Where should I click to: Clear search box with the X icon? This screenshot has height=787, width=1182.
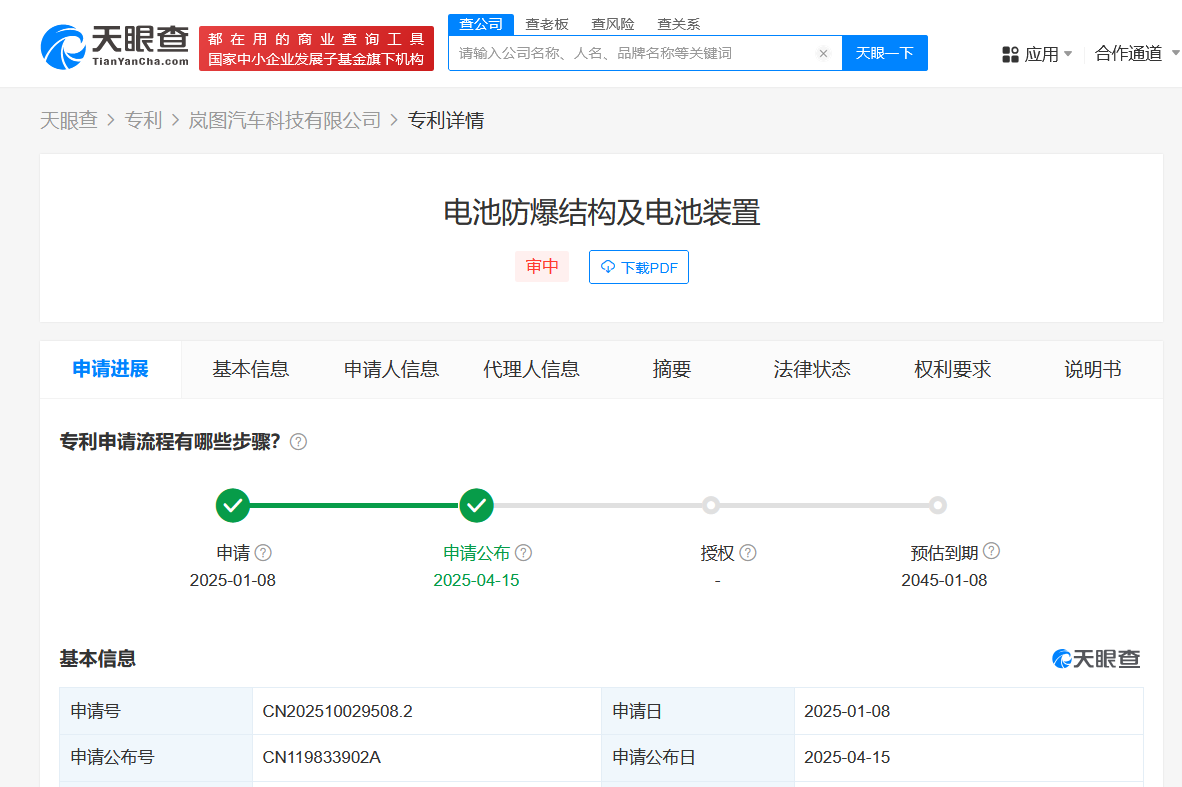click(x=823, y=54)
